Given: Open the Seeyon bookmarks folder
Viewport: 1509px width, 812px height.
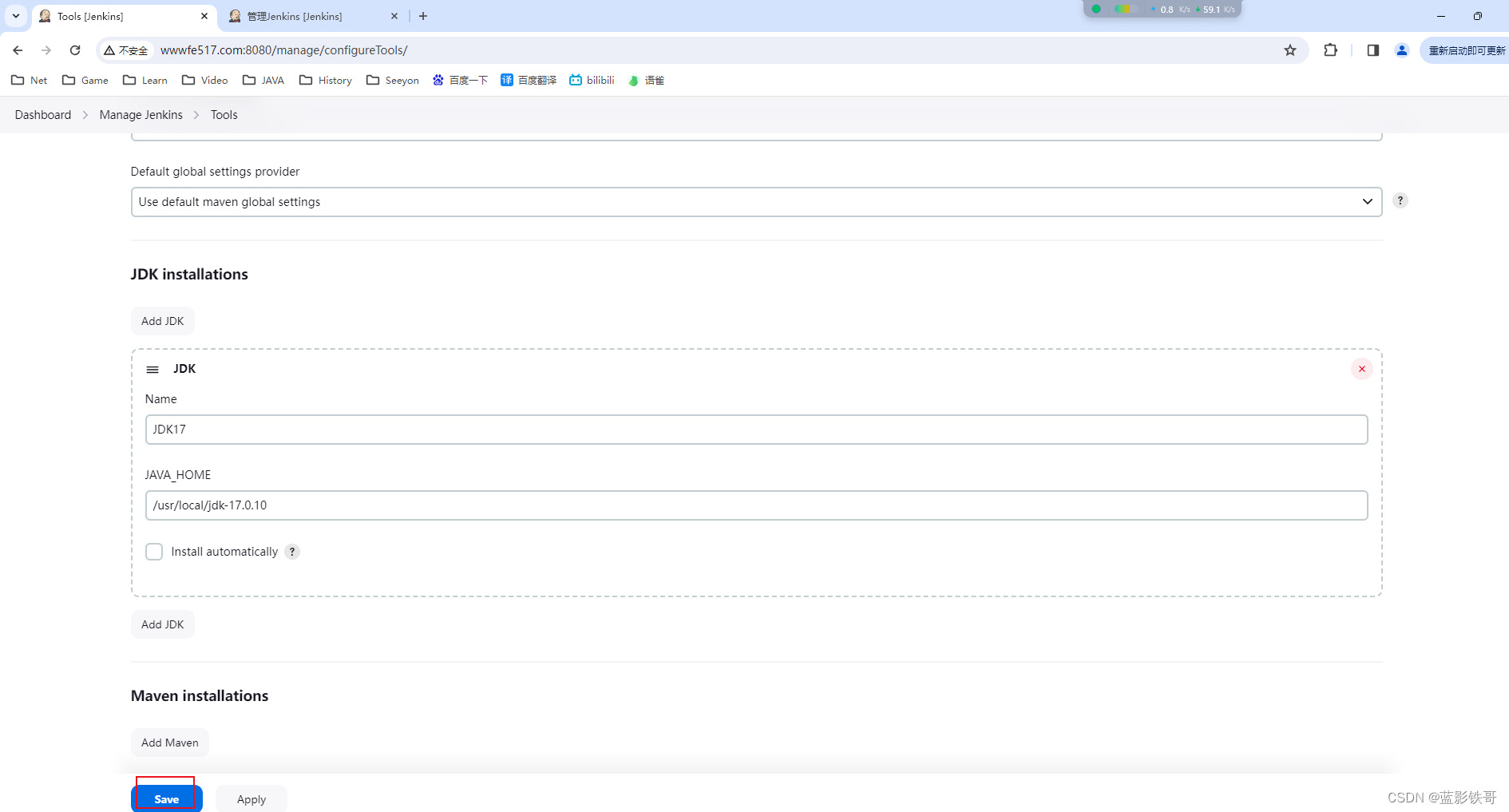Looking at the screenshot, I should (393, 80).
